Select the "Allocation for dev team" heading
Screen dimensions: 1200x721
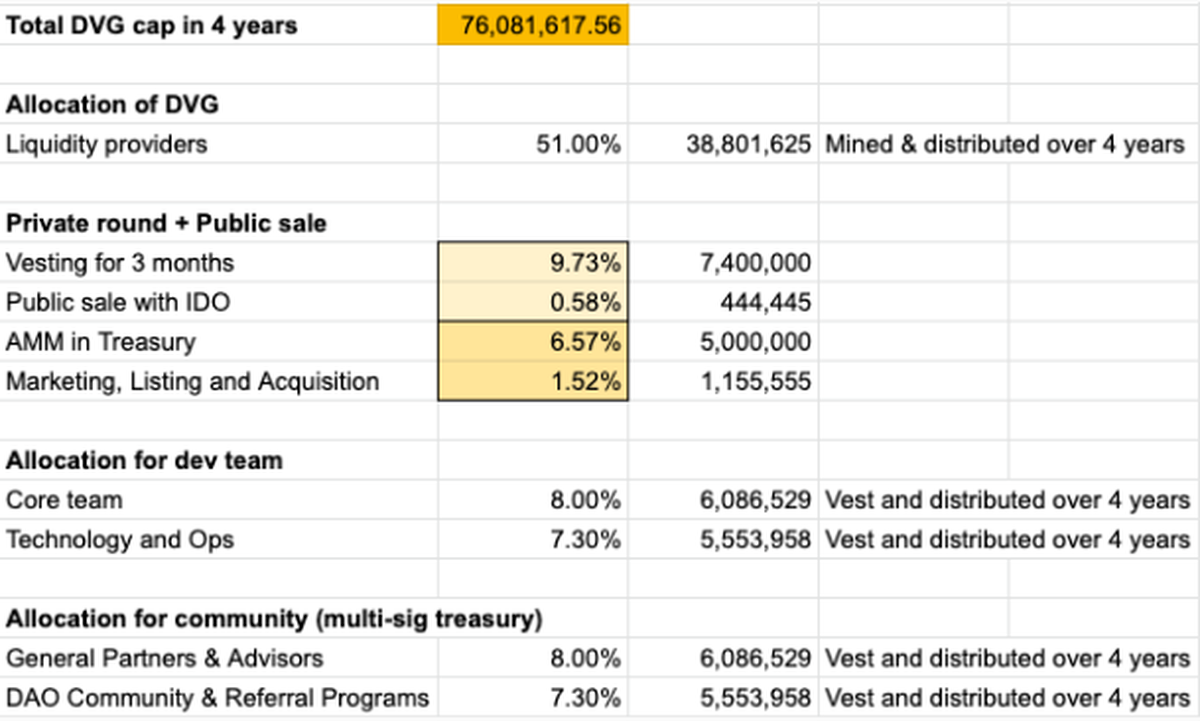coord(144,461)
